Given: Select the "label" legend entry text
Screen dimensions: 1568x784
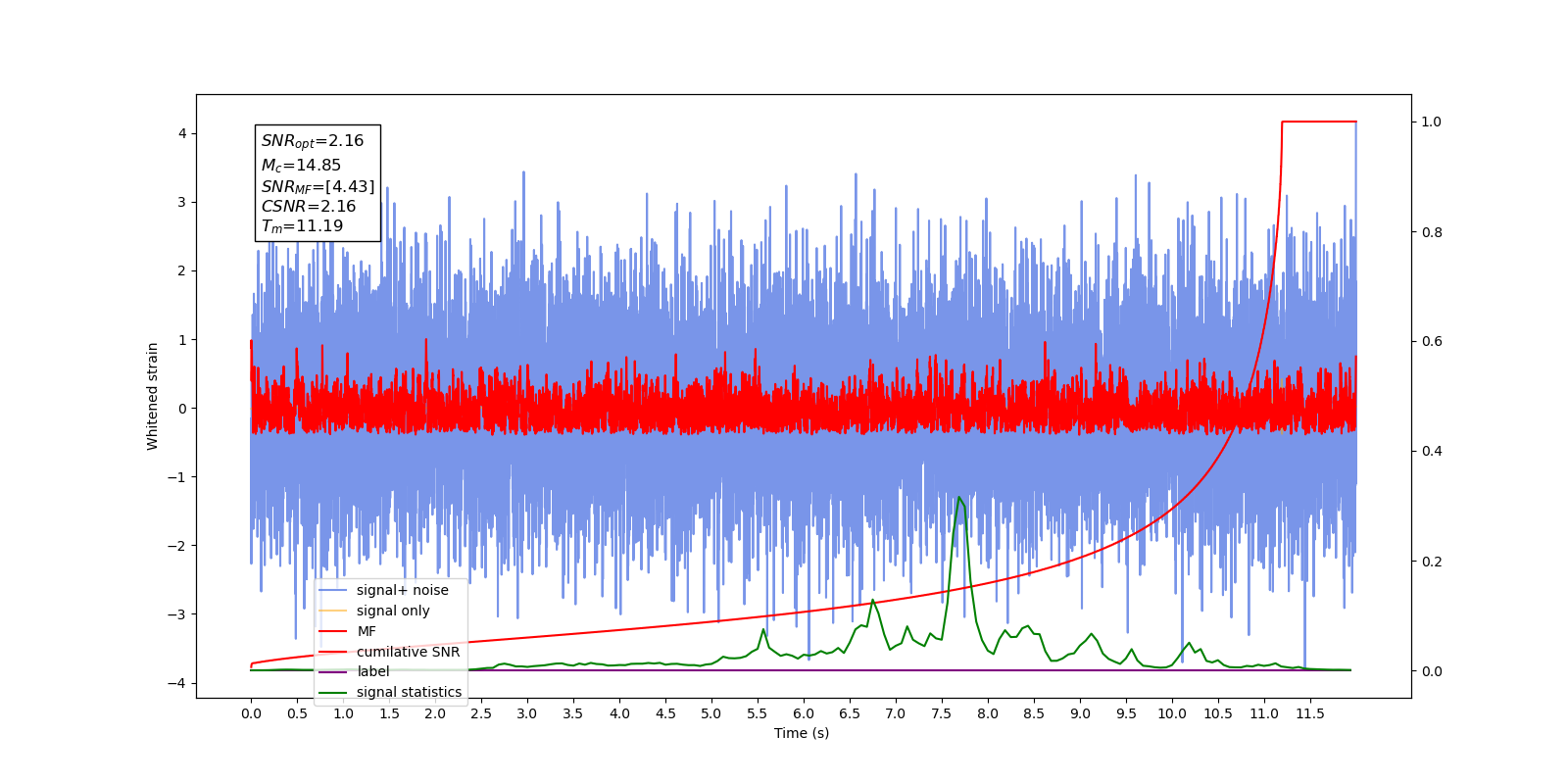Looking at the screenshot, I should tap(372, 671).
